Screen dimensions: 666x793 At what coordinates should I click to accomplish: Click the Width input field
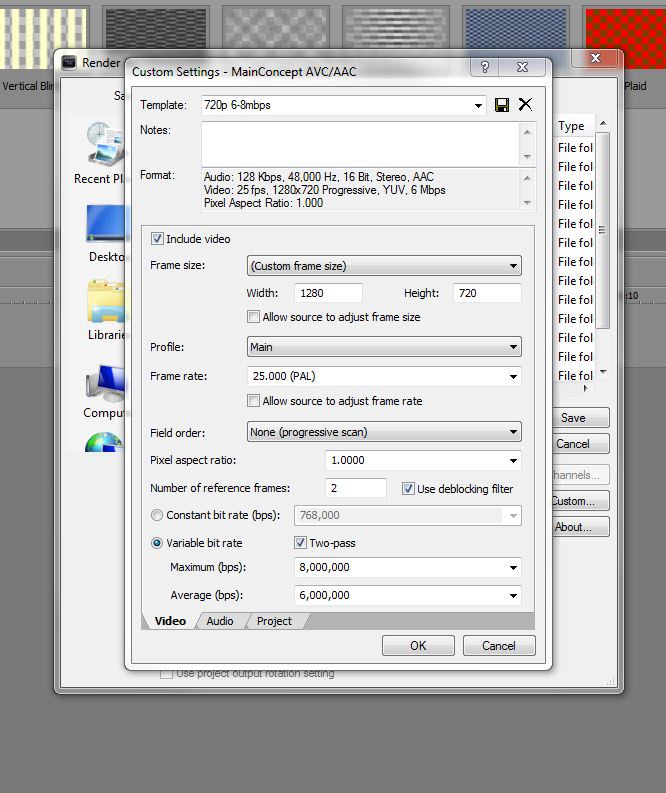[328, 293]
